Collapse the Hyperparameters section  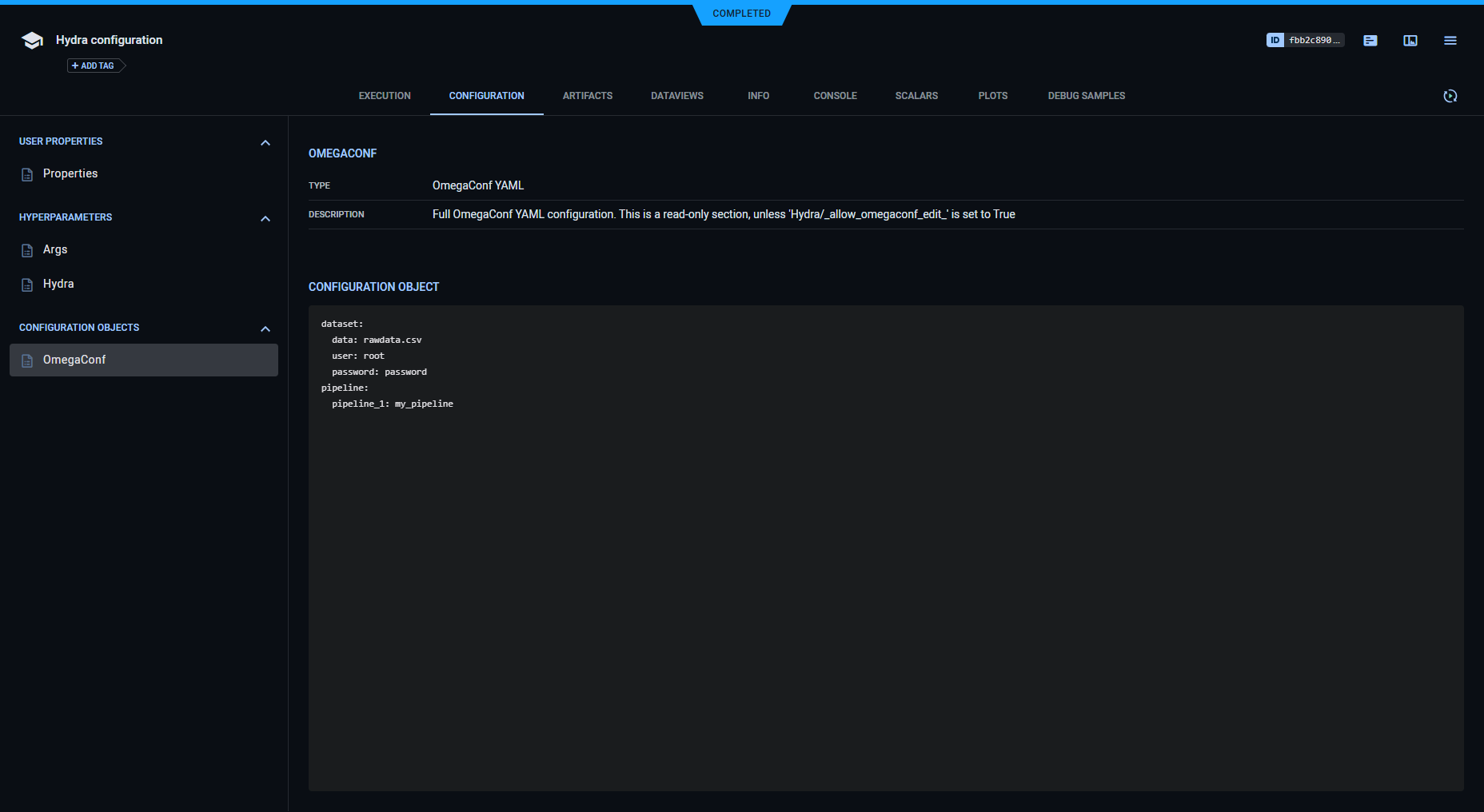click(x=265, y=218)
